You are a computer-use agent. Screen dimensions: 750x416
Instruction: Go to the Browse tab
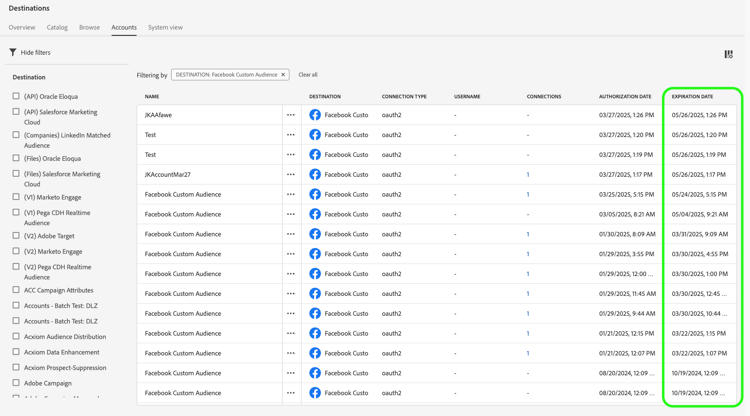(x=89, y=28)
